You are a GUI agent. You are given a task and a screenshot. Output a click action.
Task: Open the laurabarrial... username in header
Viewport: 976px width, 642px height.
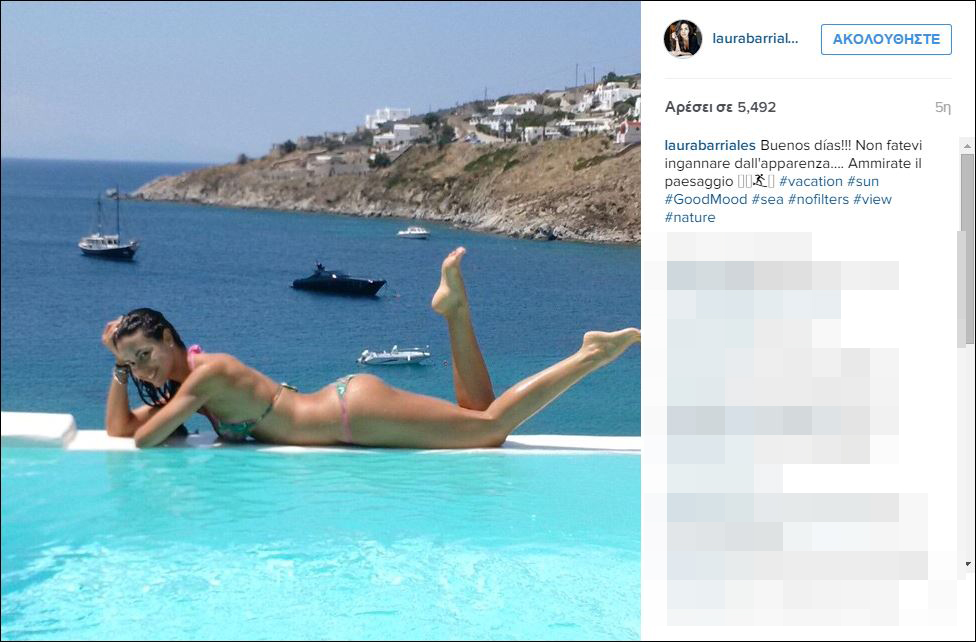[755, 39]
